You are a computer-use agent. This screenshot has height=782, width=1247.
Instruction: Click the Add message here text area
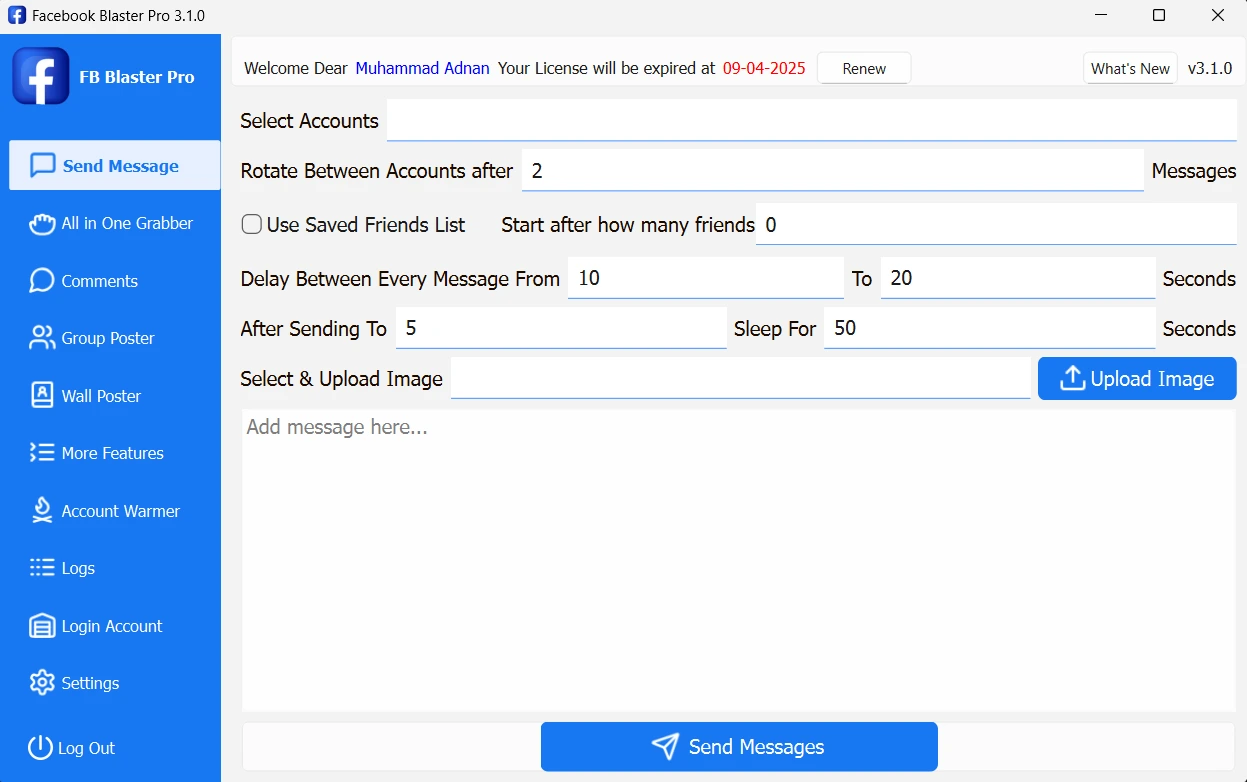[738, 560]
